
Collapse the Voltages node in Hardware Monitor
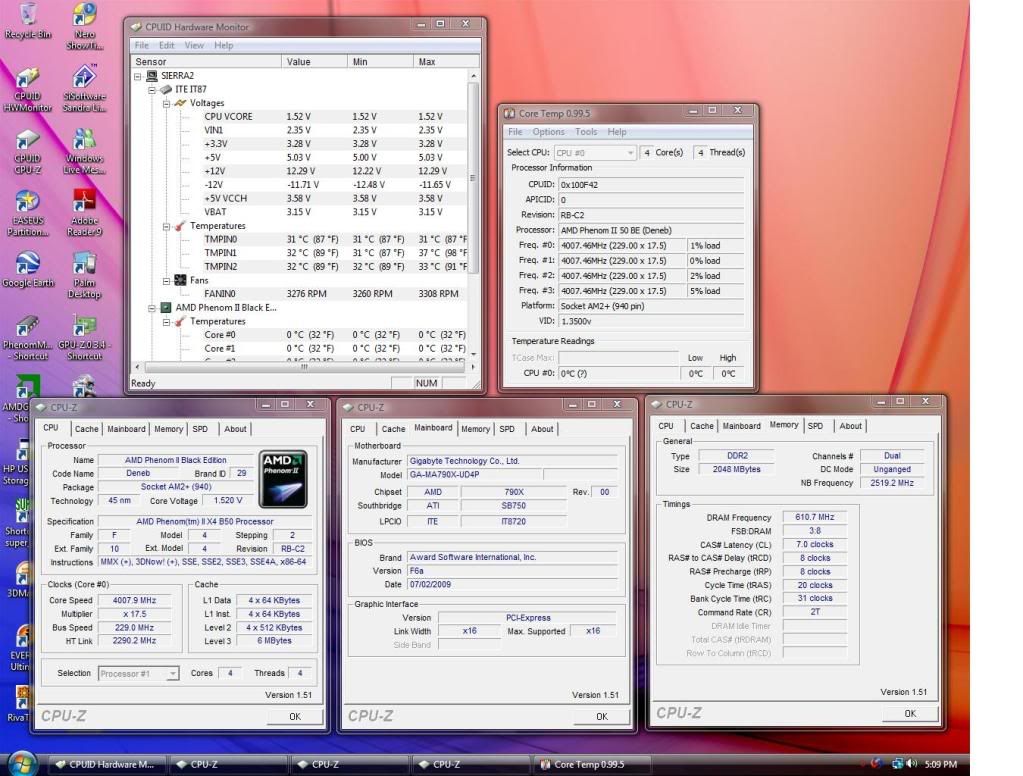coord(167,103)
